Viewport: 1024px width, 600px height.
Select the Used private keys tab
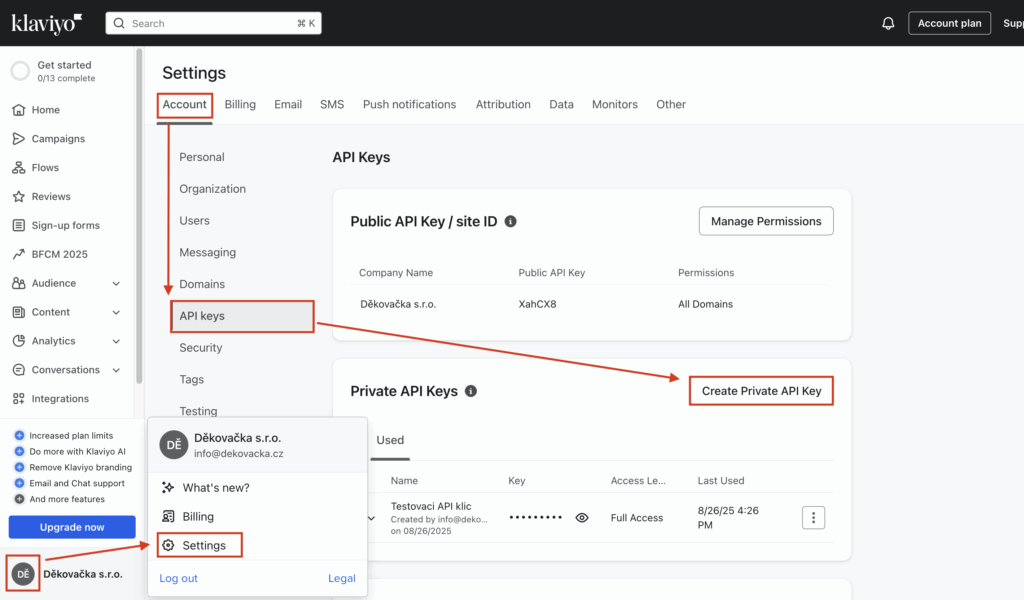pos(390,440)
